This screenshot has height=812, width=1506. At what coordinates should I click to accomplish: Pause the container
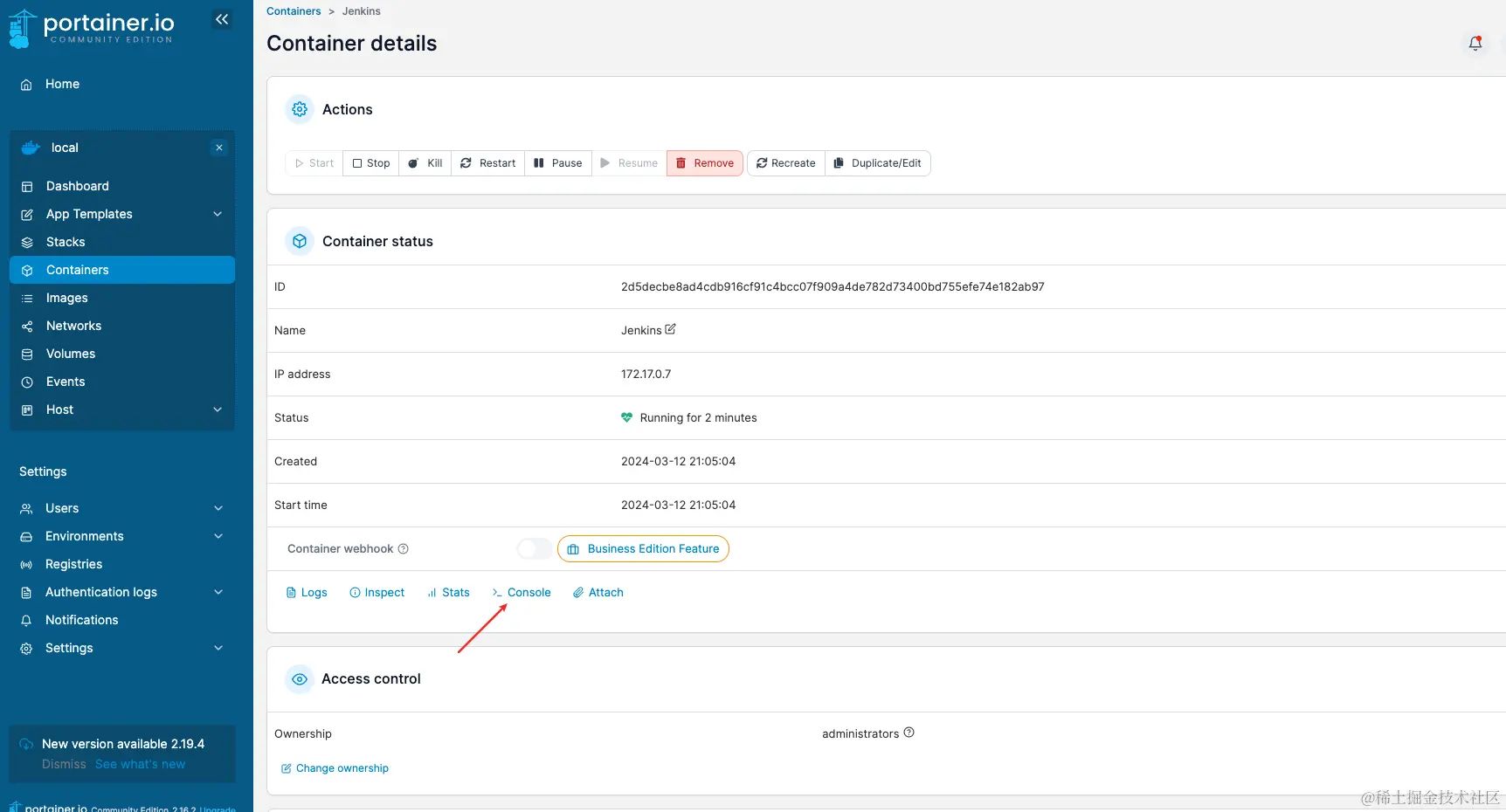(x=558, y=163)
